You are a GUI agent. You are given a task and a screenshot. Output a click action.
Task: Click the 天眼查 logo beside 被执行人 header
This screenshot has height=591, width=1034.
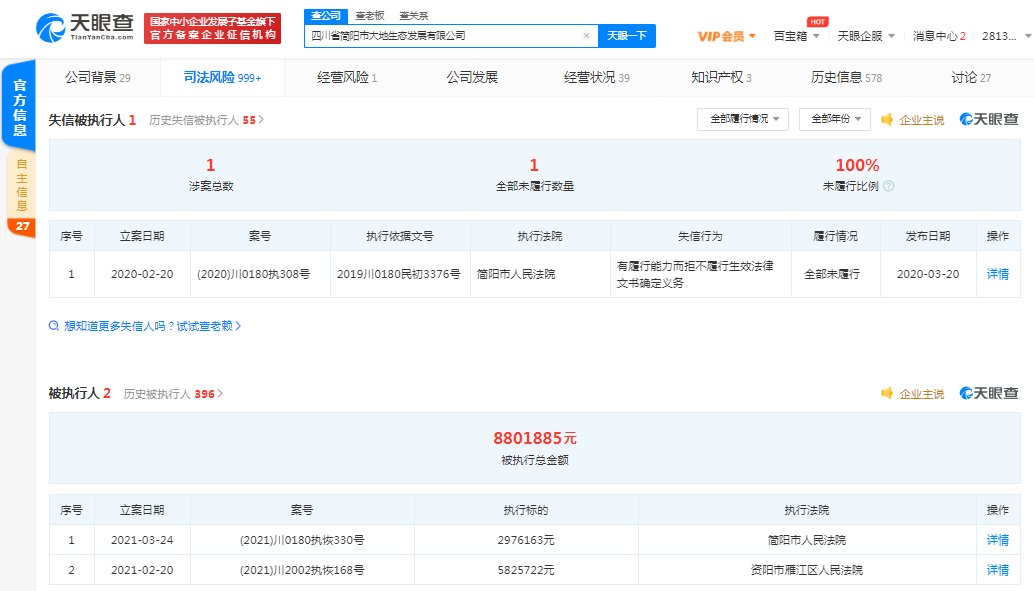point(988,393)
